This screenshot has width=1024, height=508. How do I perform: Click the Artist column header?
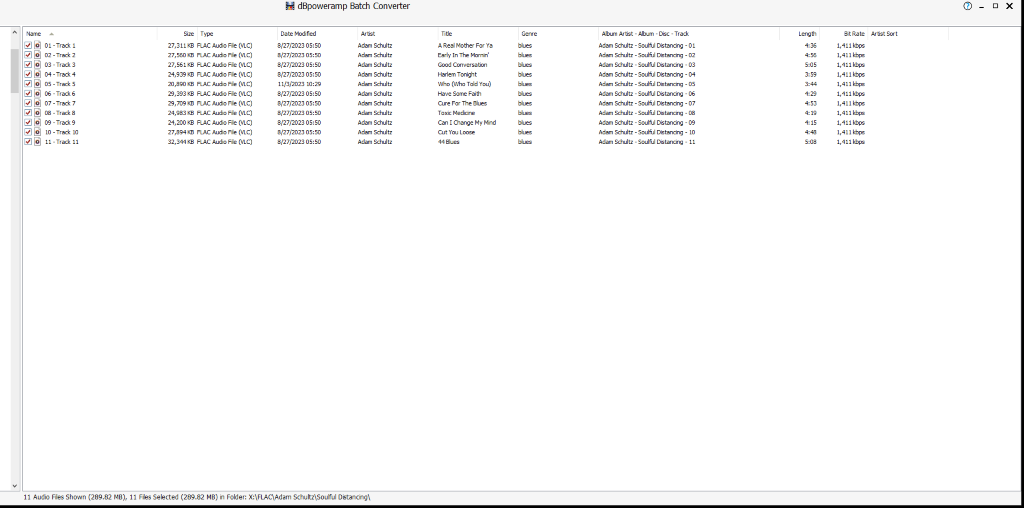coord(368,34)
